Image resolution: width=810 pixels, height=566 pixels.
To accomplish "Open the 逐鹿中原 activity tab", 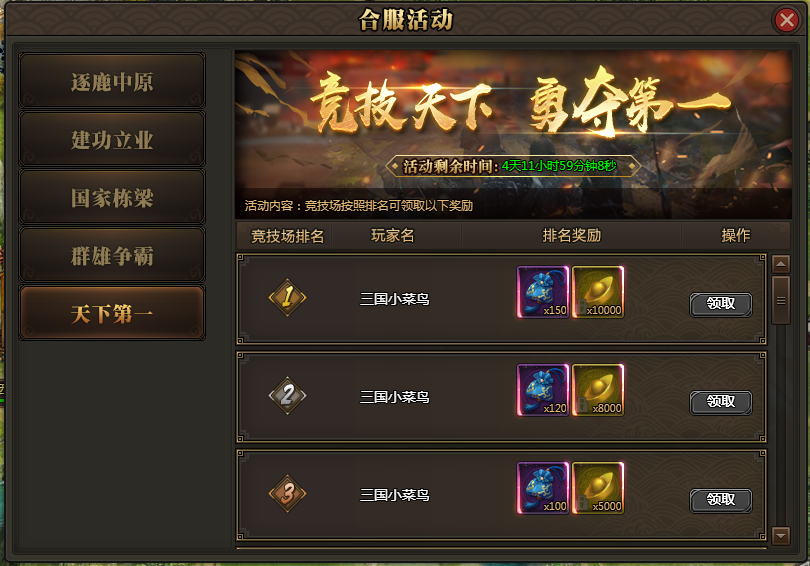I will tap(112, 81).
